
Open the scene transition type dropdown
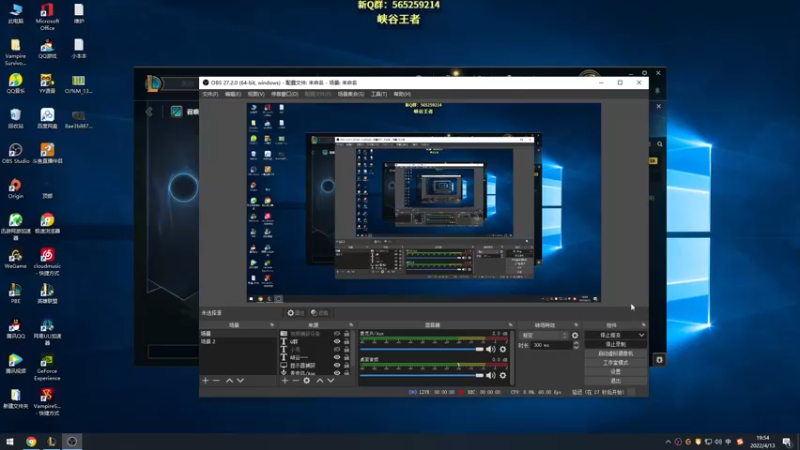(x=544, y=336)
